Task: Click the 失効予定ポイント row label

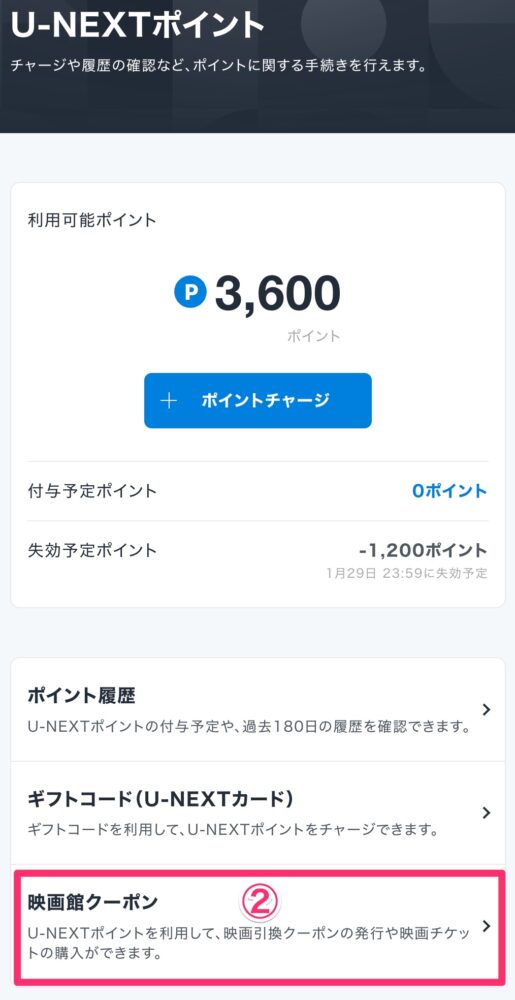Action: pyautogui.click(x=92, y=550)
